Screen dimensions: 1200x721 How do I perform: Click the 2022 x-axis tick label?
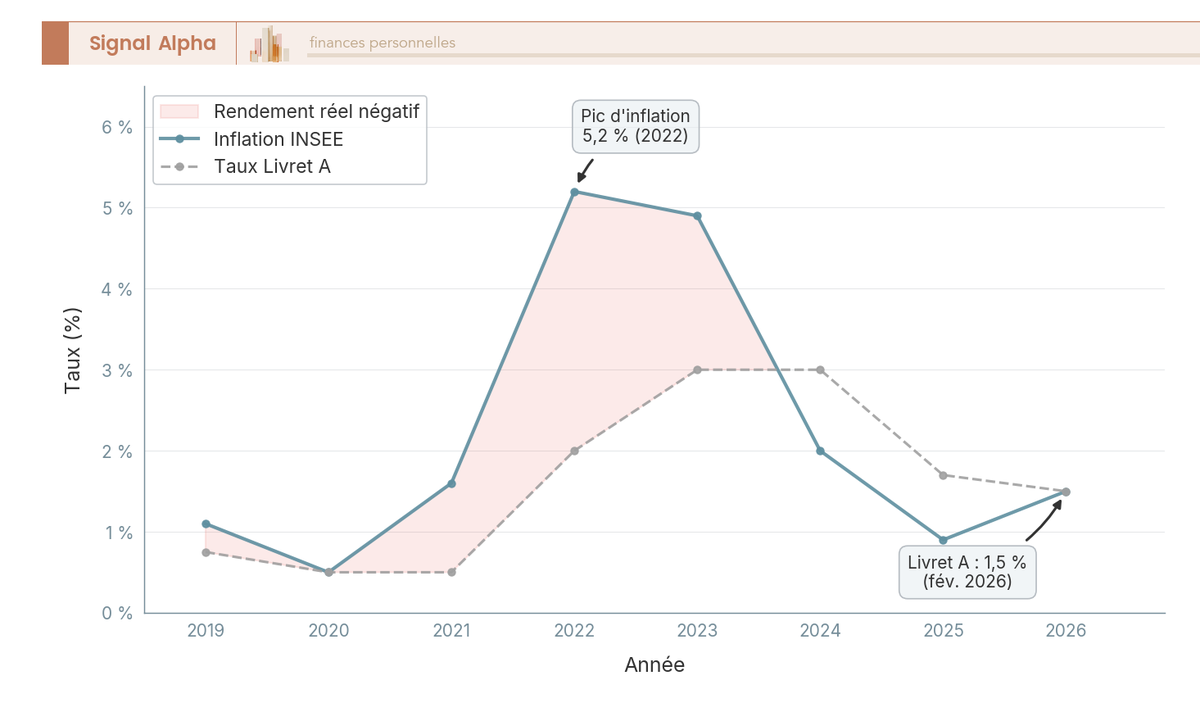[x=574, y=631]
